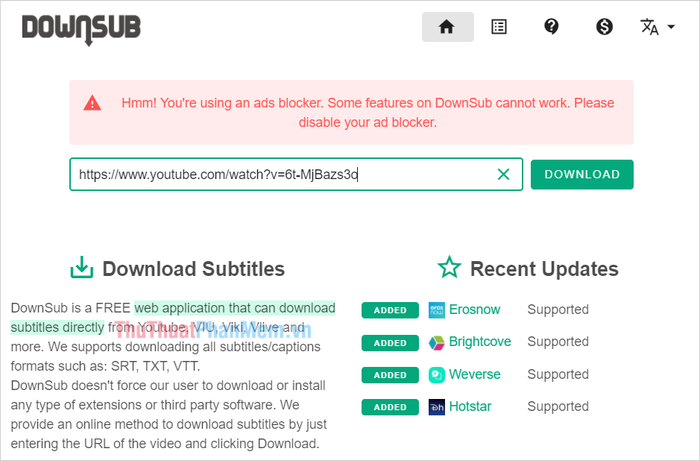The image size is (700, 461).
Task: Clear the URL field with X icon
Action: [503, 174]
